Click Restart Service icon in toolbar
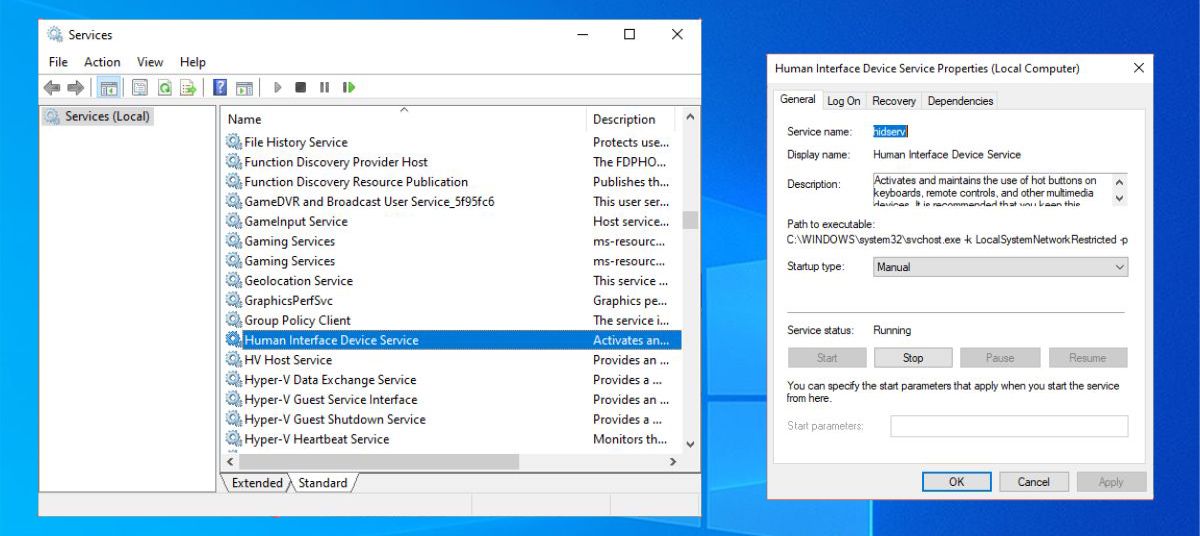 point(349,88)
